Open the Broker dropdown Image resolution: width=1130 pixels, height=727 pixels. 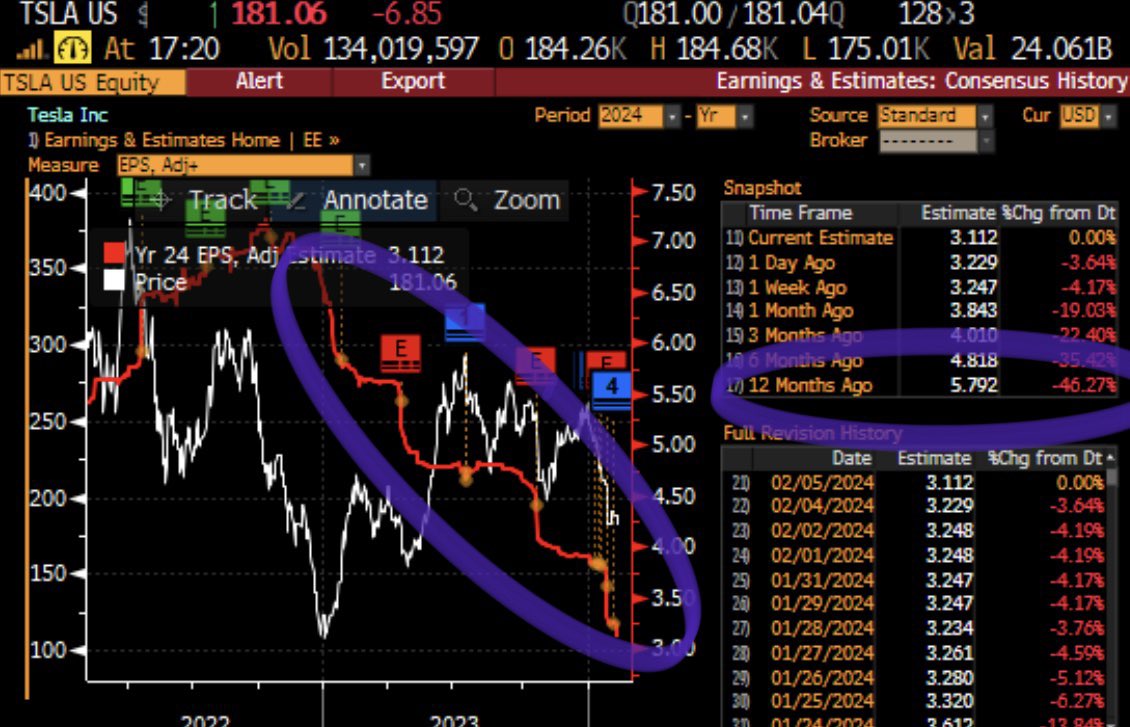coord(936,141)
